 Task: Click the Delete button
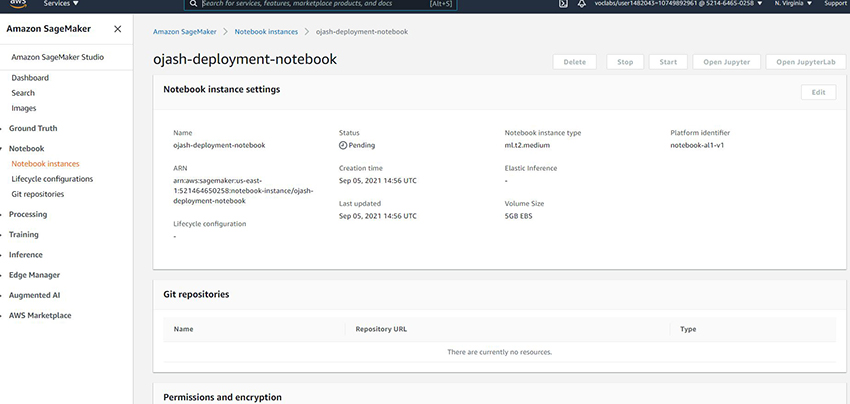point(575,62)
